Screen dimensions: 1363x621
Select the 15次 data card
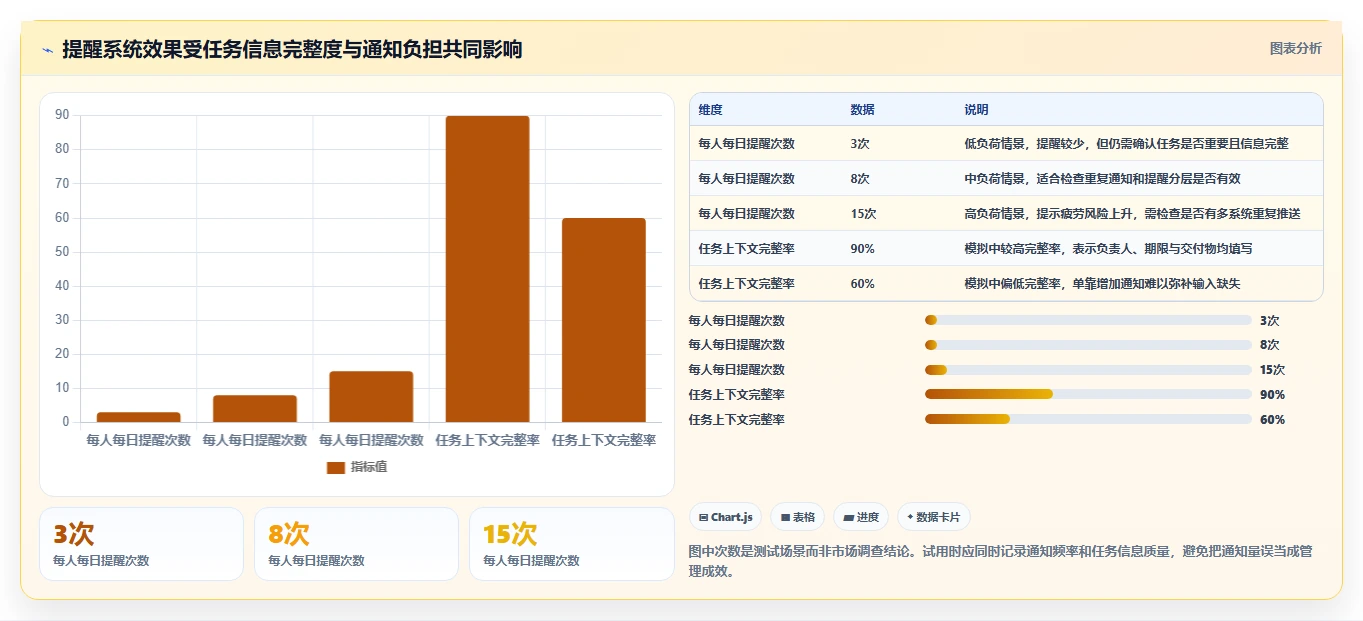572,544
